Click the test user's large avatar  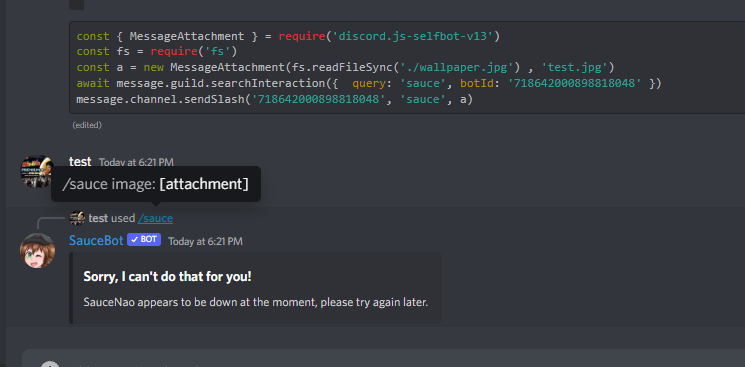point(36,171)
